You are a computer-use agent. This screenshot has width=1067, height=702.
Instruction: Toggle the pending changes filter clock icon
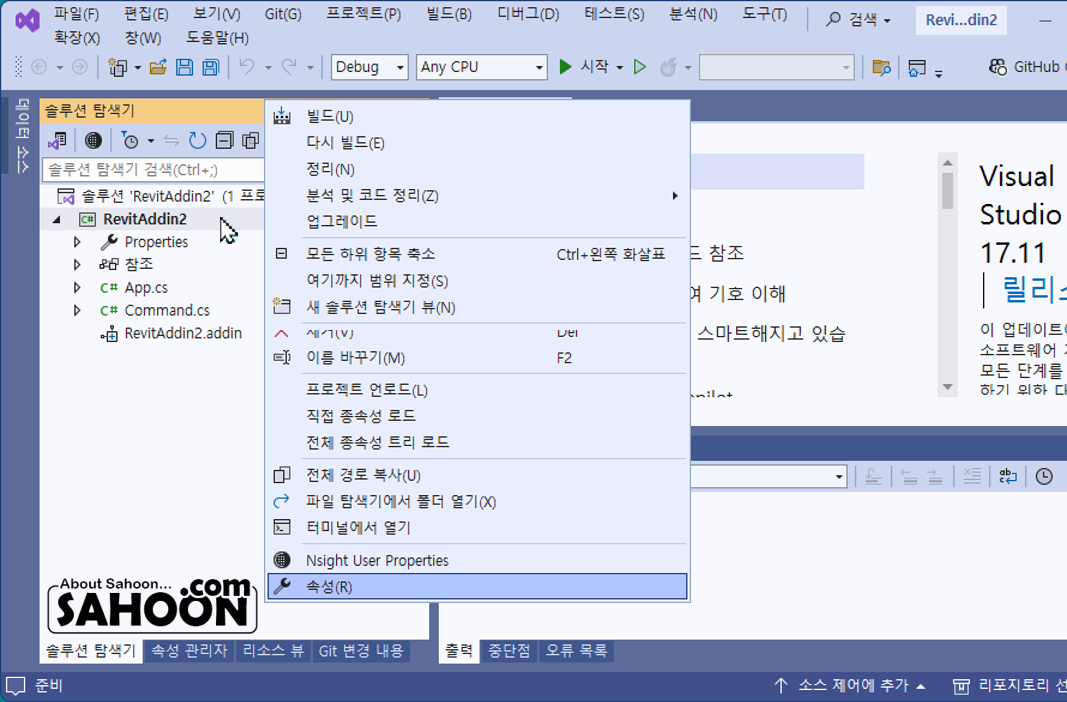point(130,140)
